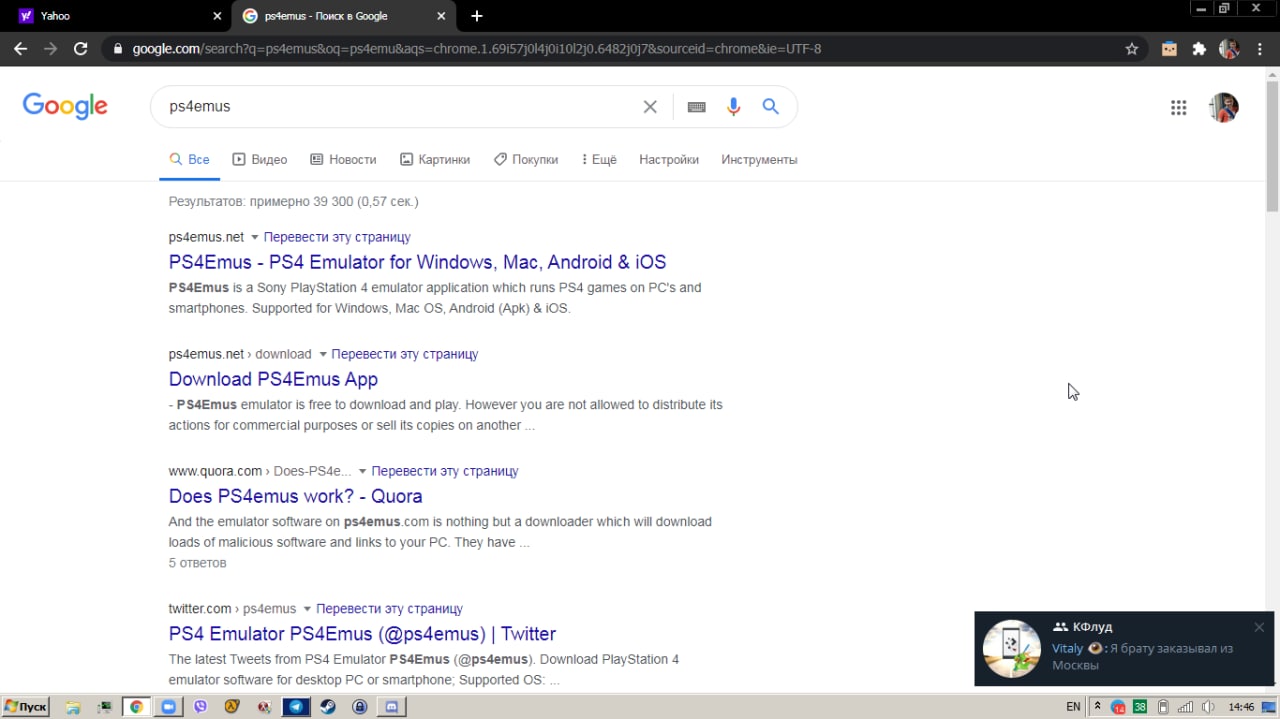
Task: Open Discord from the taskbar
Action: click(x=392, y=707)
